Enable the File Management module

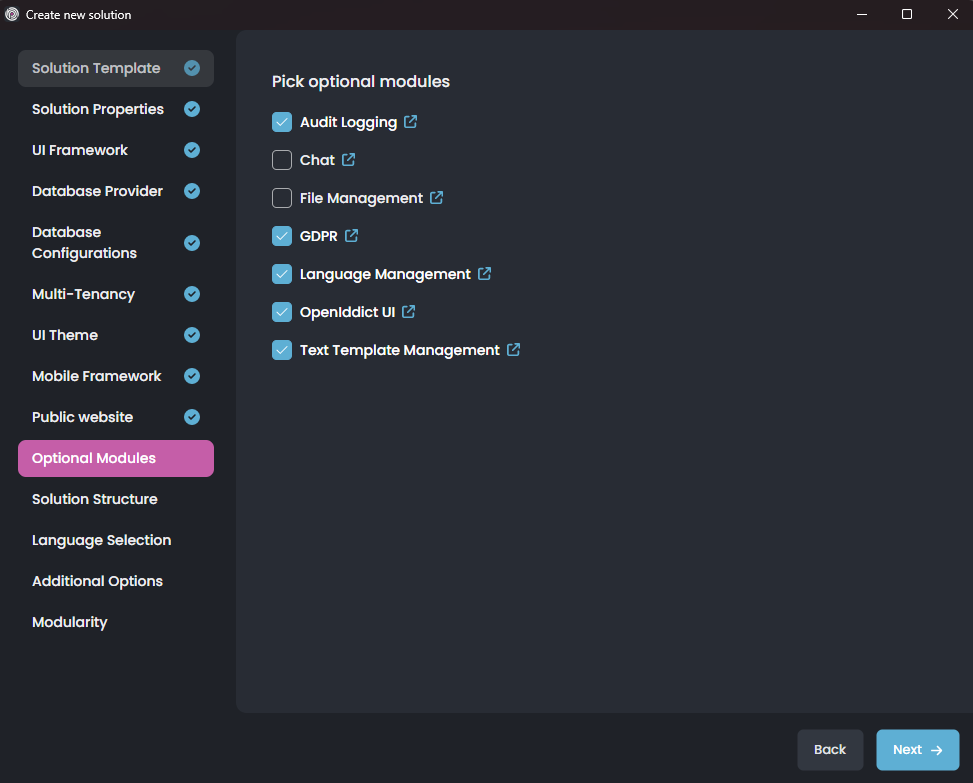(281, 197)
